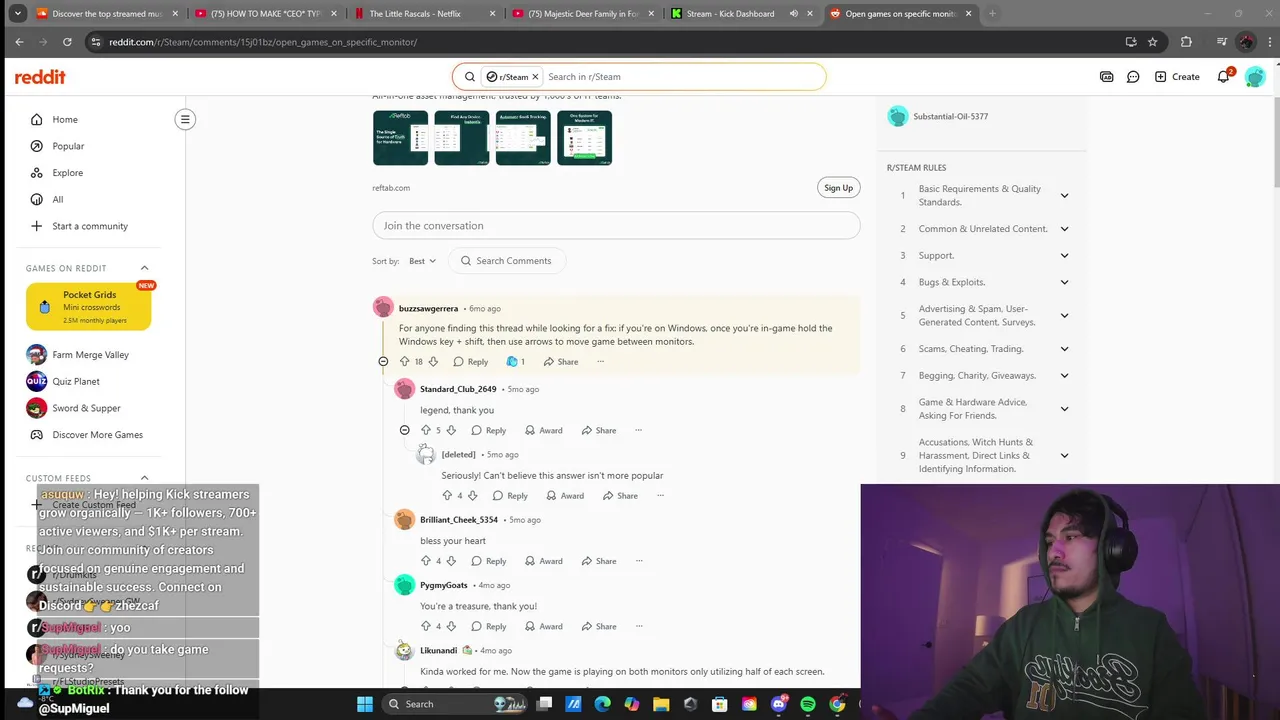Click the Windows Start button
This screenshot has height=720, width=1280.
[365, 704]
